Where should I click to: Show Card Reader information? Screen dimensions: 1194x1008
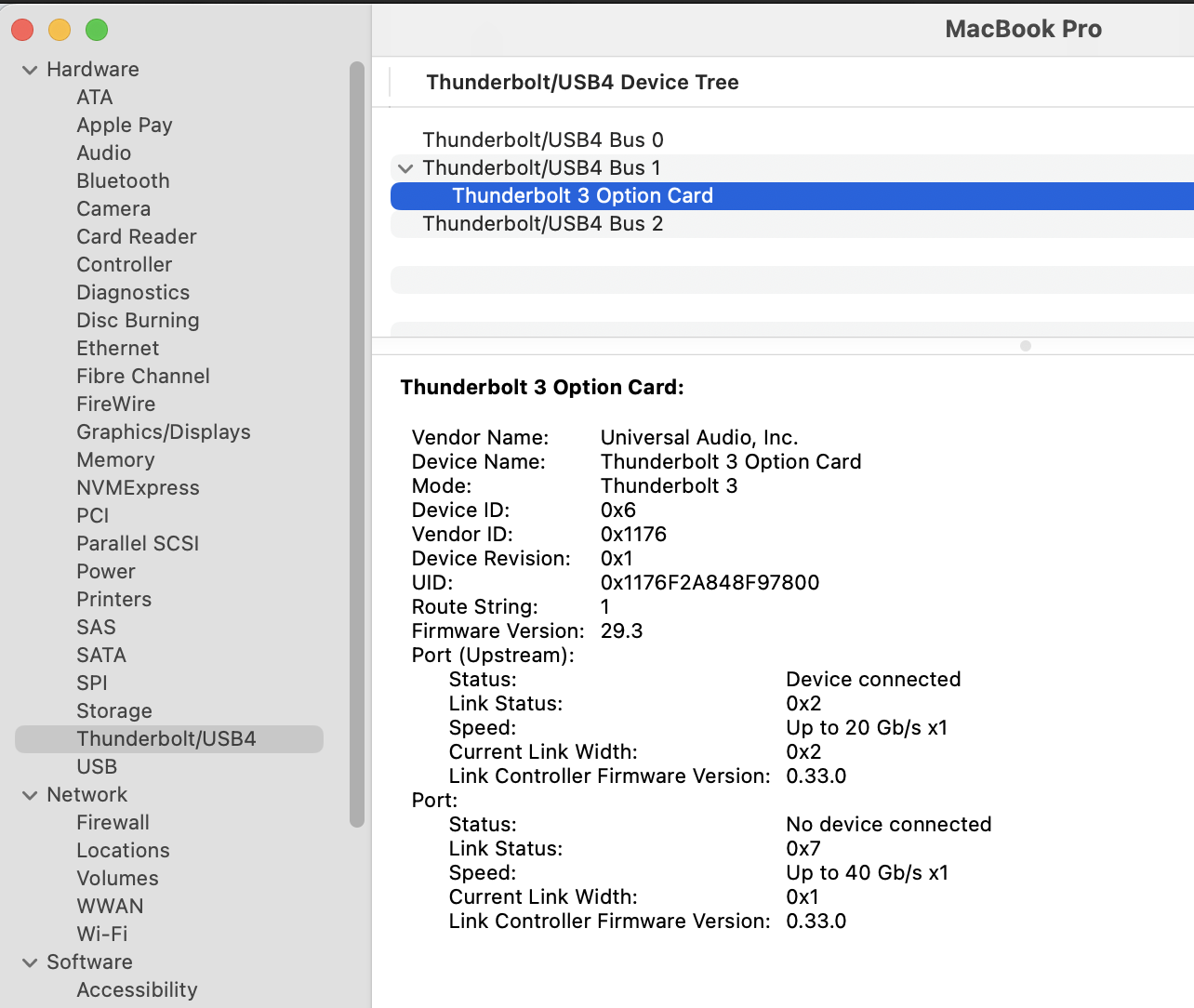[x=137, y=237]
